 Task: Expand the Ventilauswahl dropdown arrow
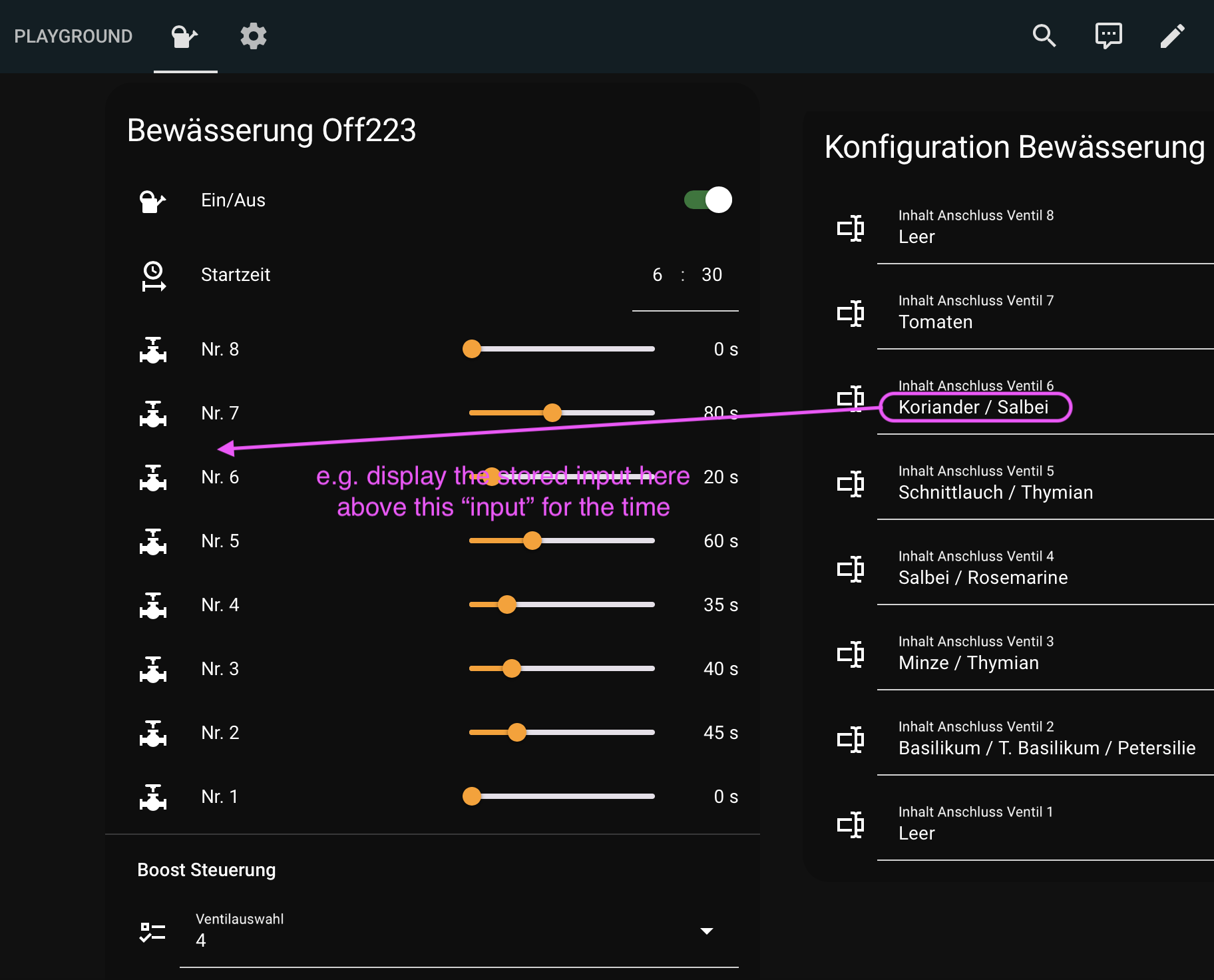click(707, 931)
